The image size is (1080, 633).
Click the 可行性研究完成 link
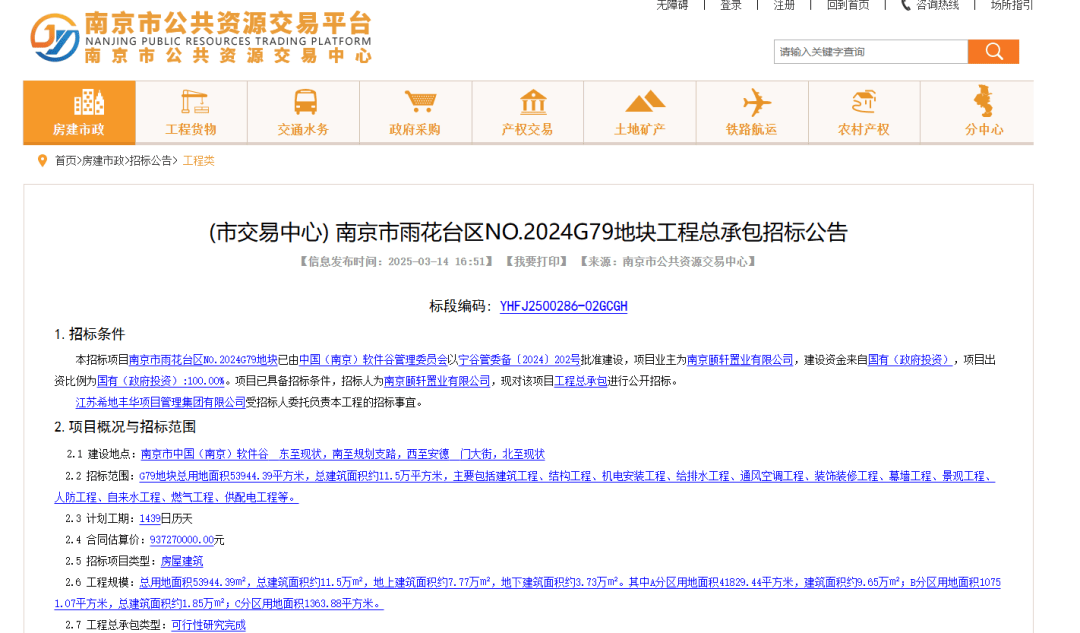point(209,625)
